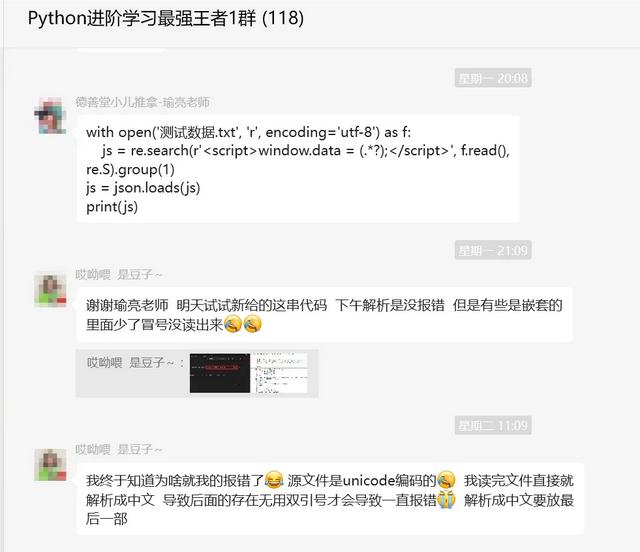
Task: Click the laughing emoji after 报错了
Action: coord(274,480)
